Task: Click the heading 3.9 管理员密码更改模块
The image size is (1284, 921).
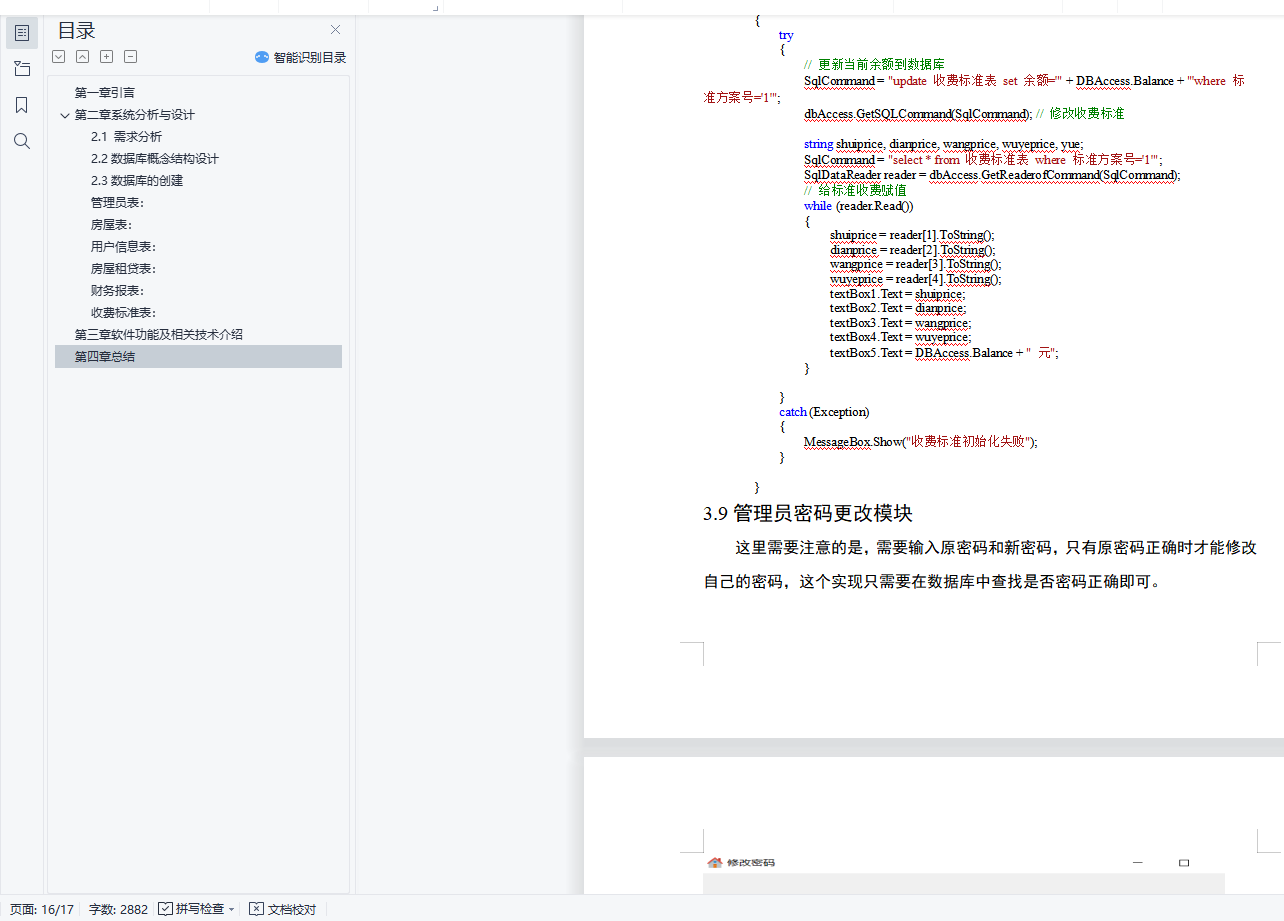Action: coord(808,514)
